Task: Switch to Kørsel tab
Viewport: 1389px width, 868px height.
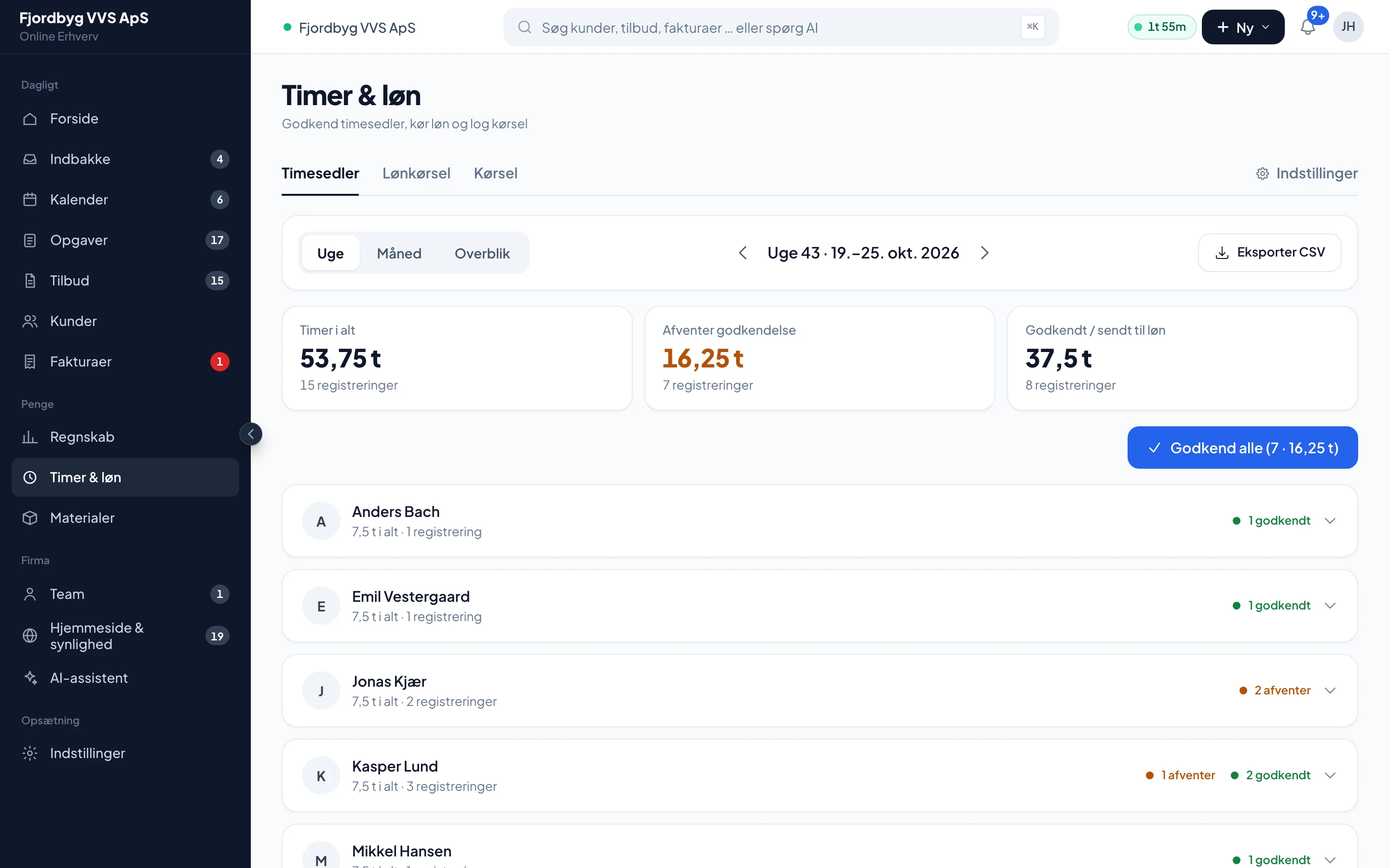Action: (x=495, y=174)
